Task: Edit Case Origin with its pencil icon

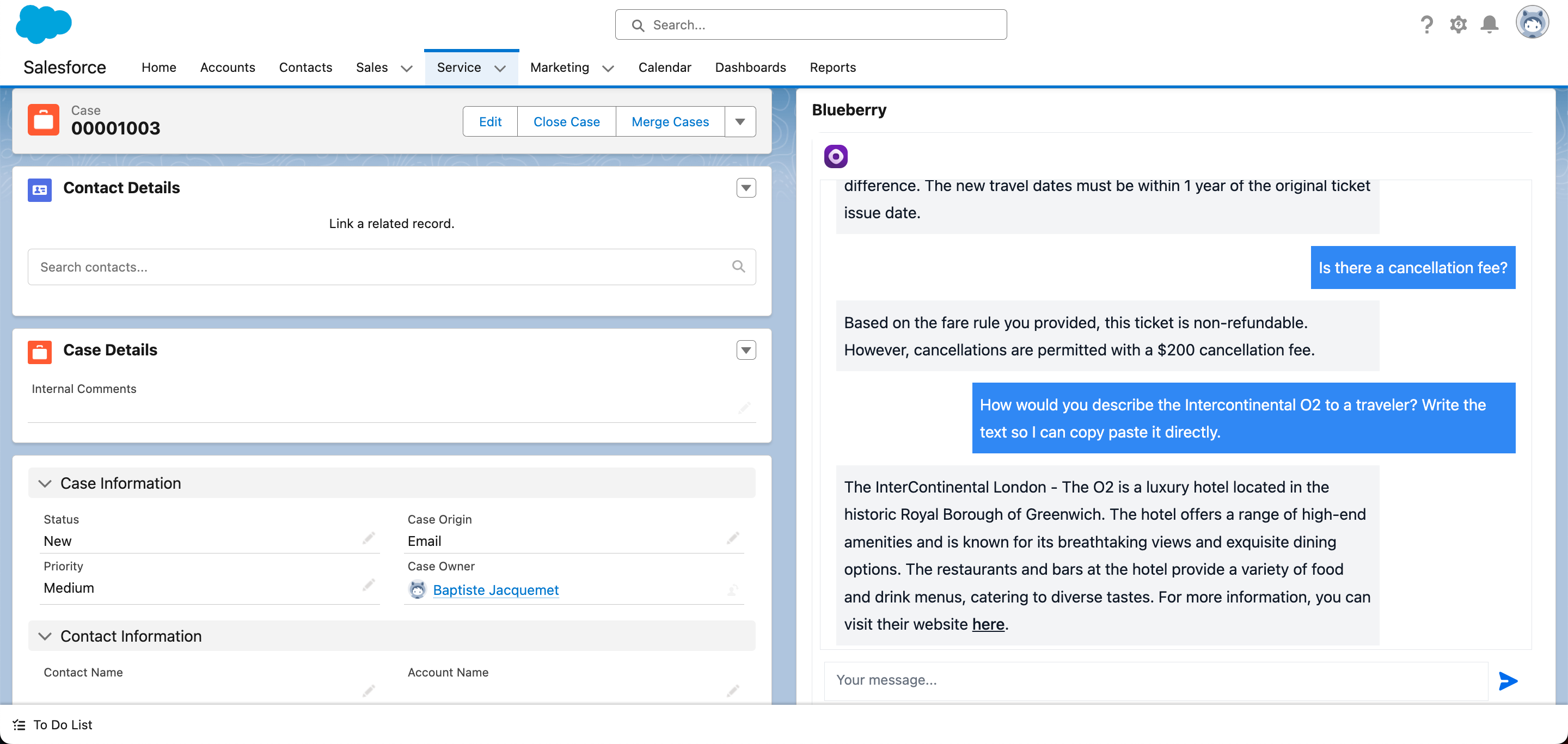Action: pyautogui.click(x=732, y=538)
